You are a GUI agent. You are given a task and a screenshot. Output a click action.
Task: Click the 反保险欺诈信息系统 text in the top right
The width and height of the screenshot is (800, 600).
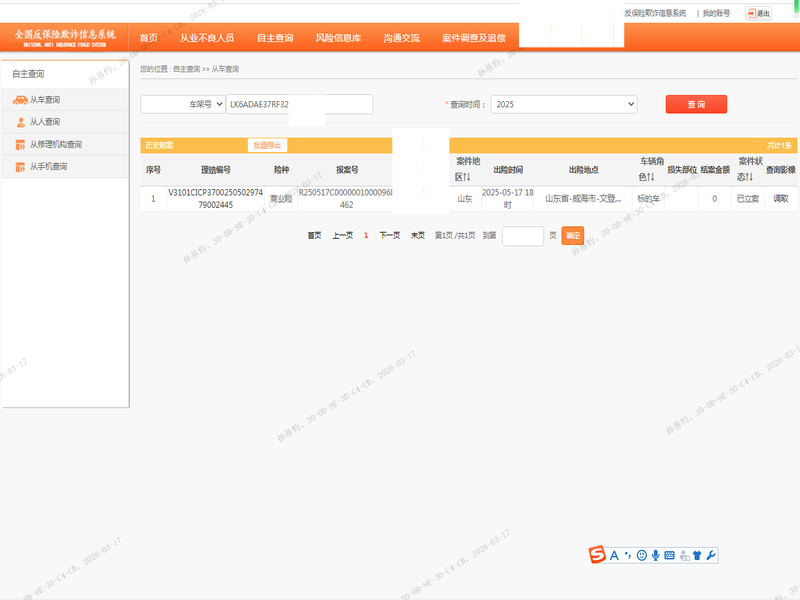pos(655,13)
